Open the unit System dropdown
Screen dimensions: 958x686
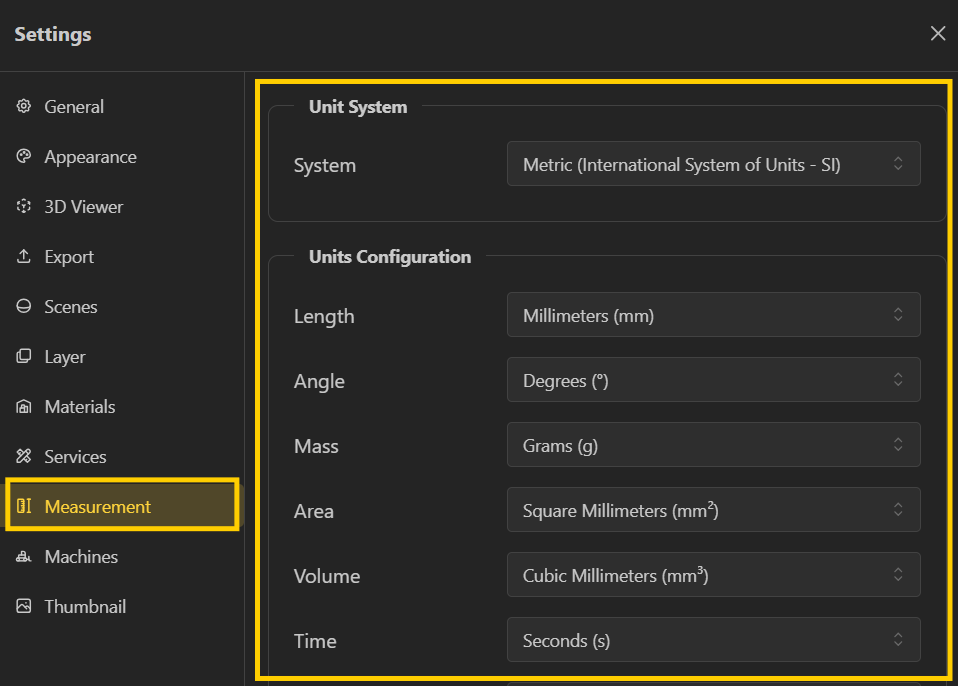point(713,165)
